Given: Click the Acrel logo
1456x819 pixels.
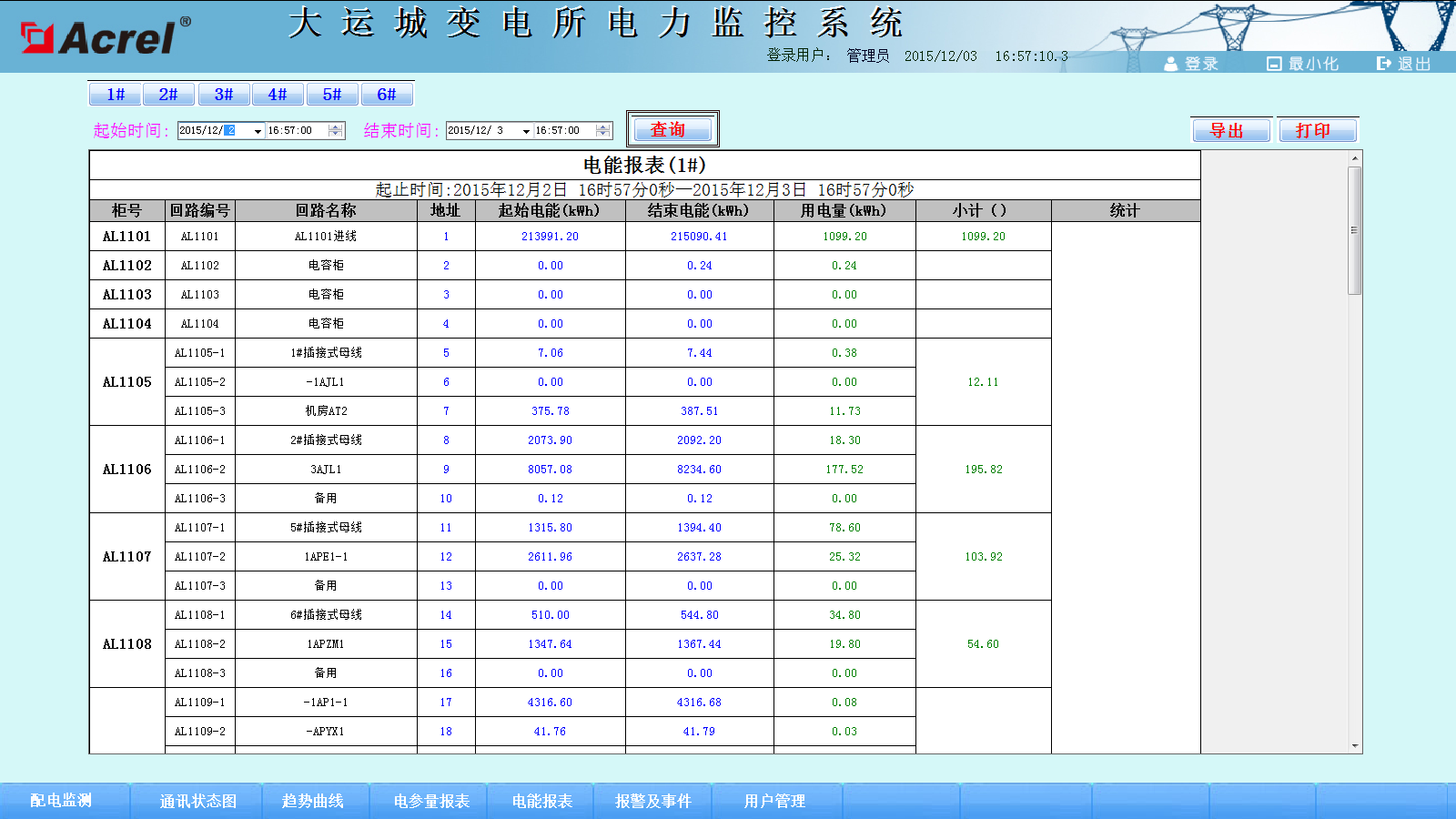Looking at the screenshot, I should (105, 36).
